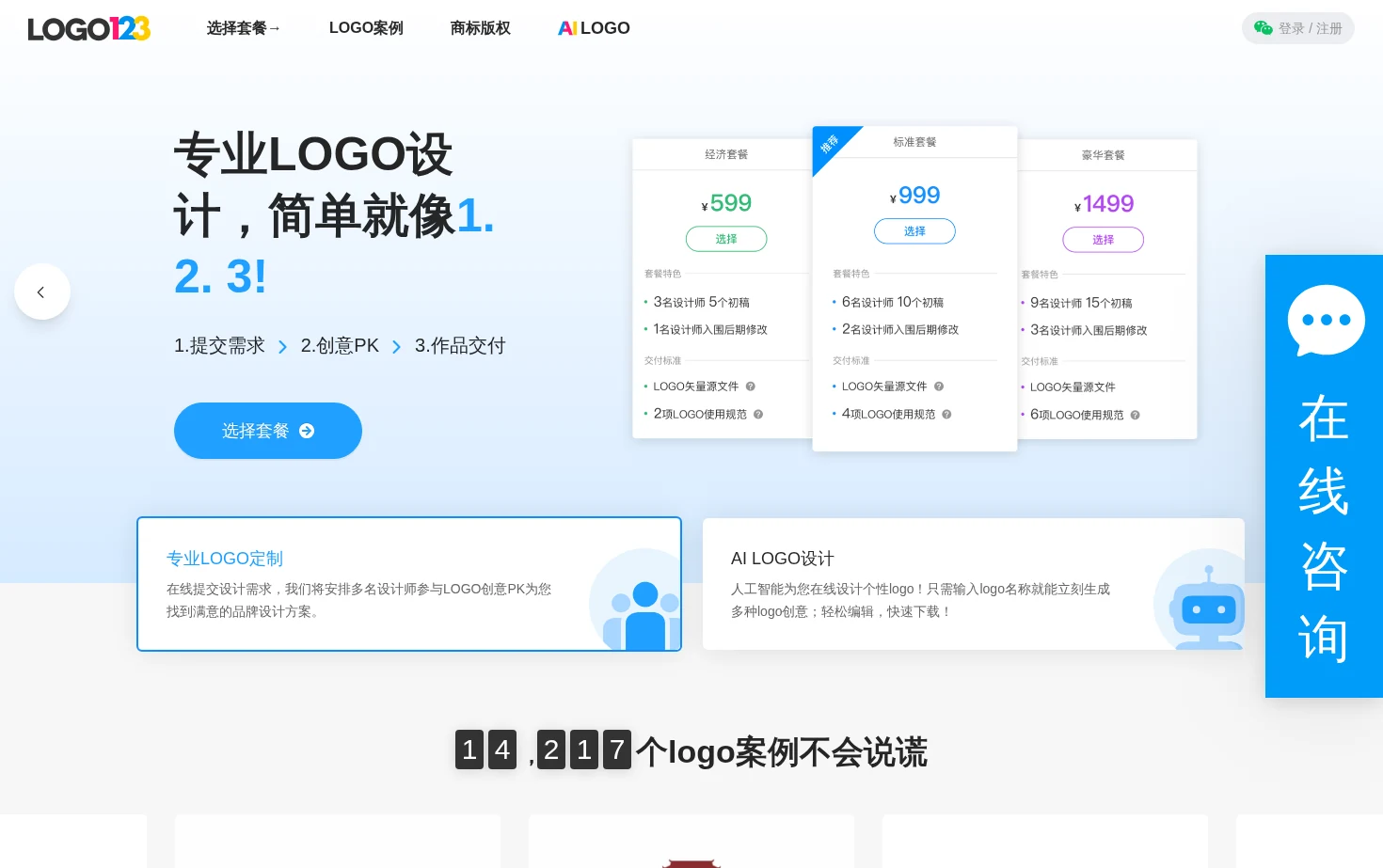Click 1名设计师入围后期修改 feature line

tap(710, 329)
